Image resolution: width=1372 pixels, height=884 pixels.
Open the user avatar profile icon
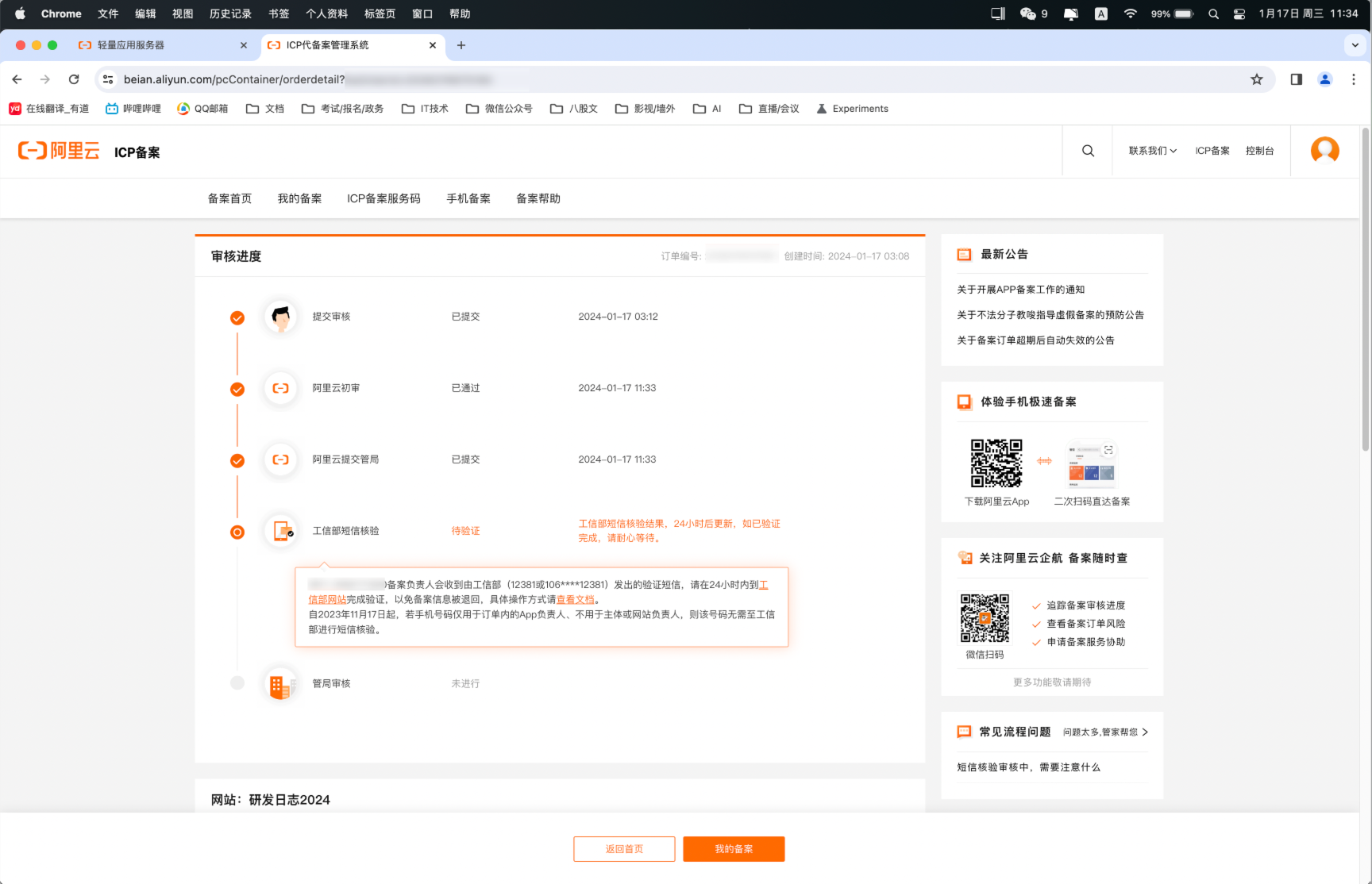[x=1324, y=150]
